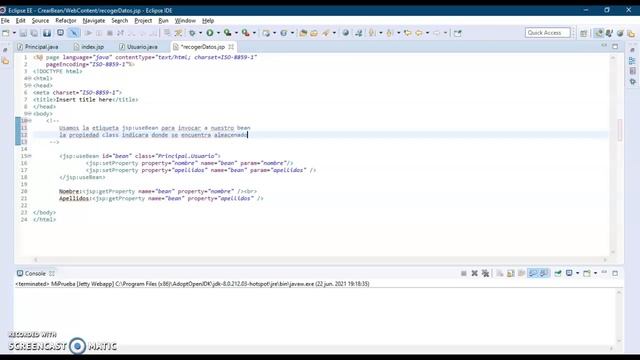640x360 pixels.
Task: Open the New file dropdown arrow
Action: (14, 33)
